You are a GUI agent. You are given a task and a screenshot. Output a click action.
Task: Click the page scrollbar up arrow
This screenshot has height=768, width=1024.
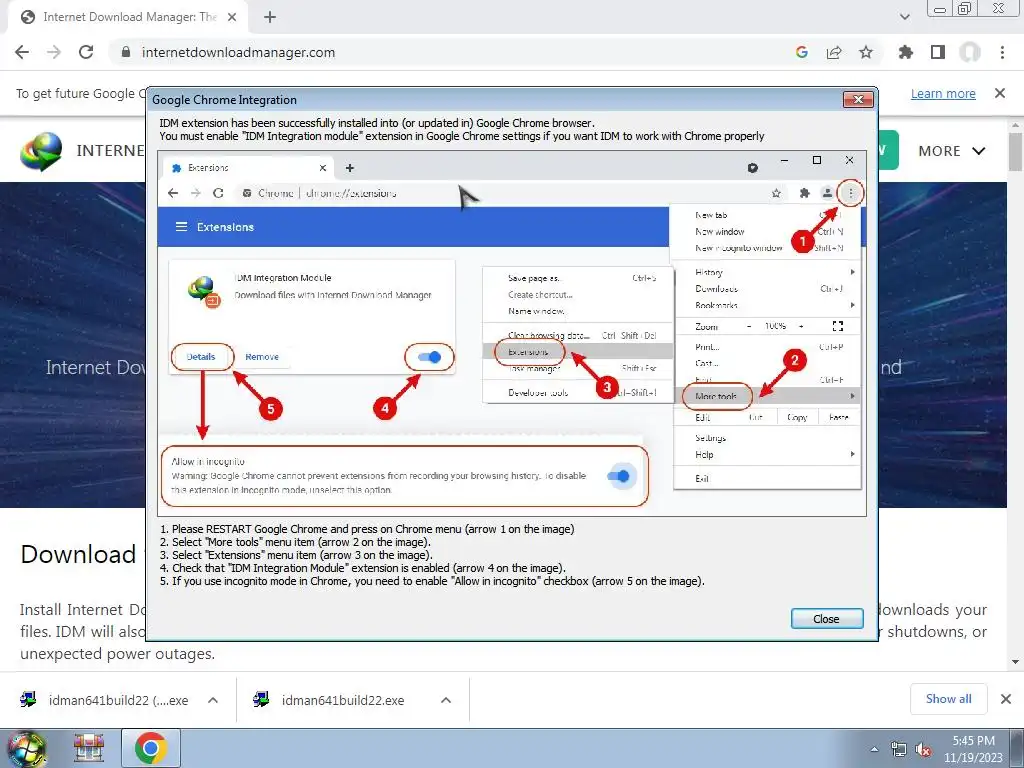pos(1016,124)
